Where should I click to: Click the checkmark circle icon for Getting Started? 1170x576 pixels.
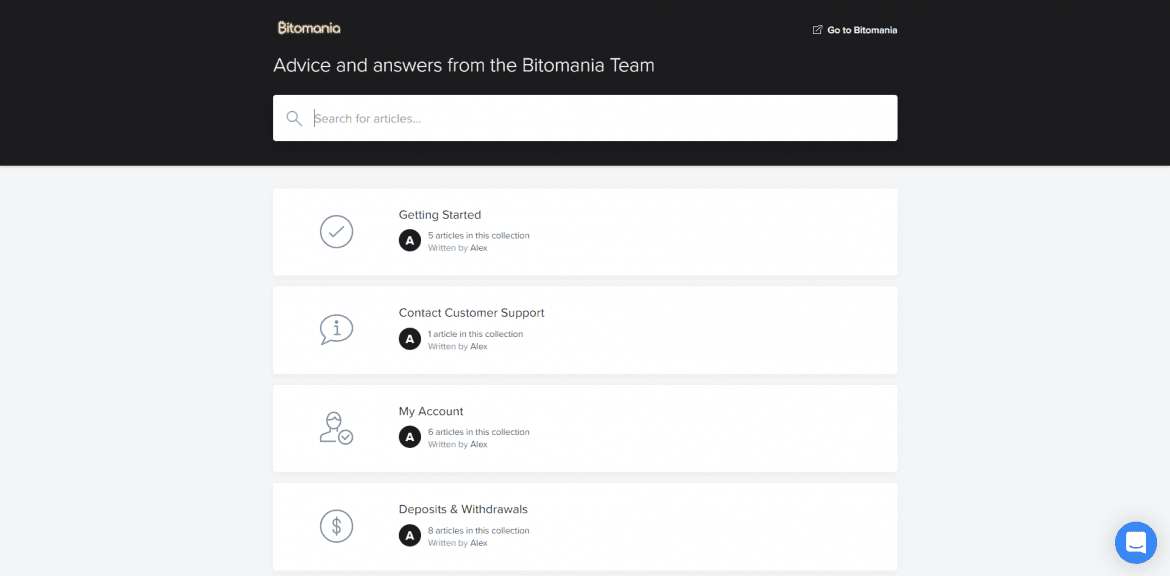336,232
